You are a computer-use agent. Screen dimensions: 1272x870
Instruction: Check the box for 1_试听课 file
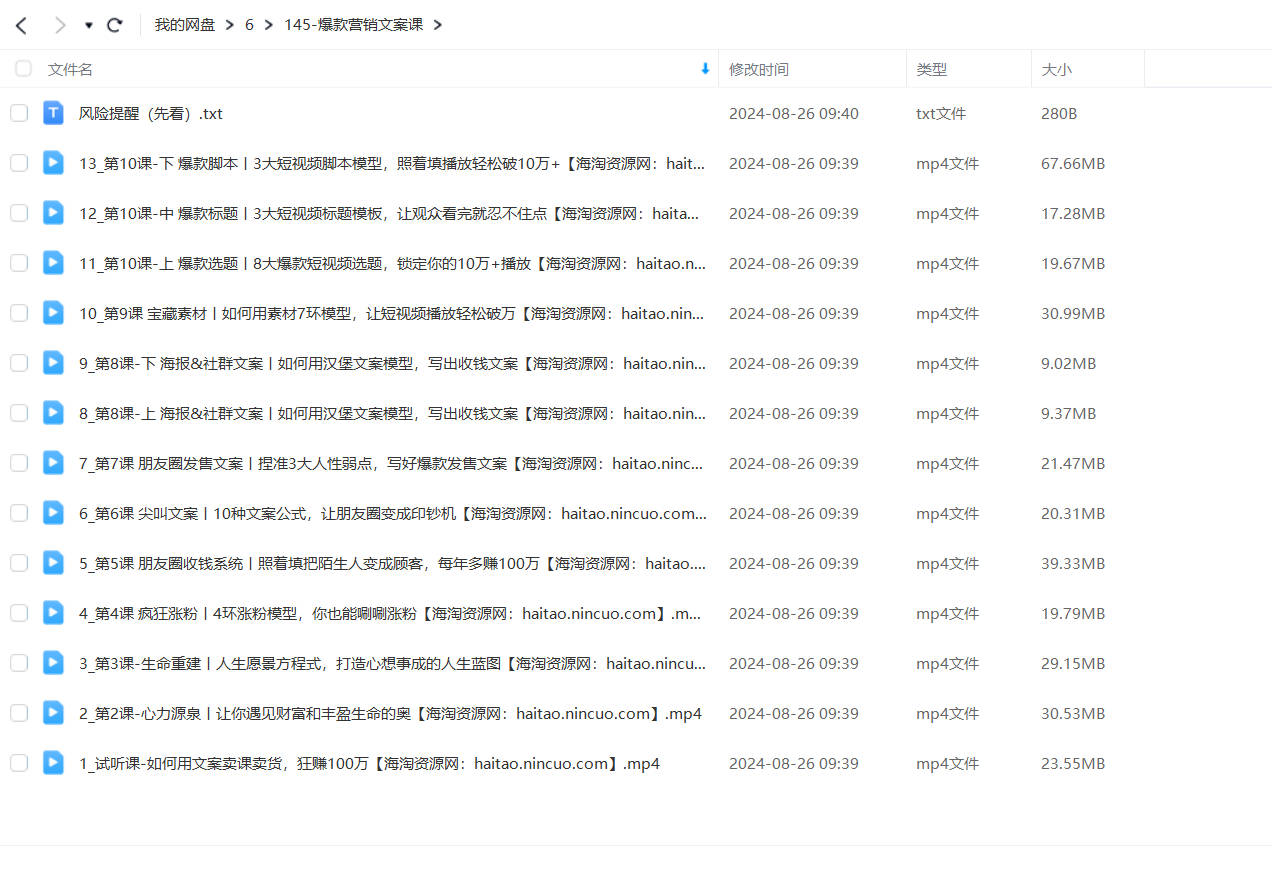[19, 763]
